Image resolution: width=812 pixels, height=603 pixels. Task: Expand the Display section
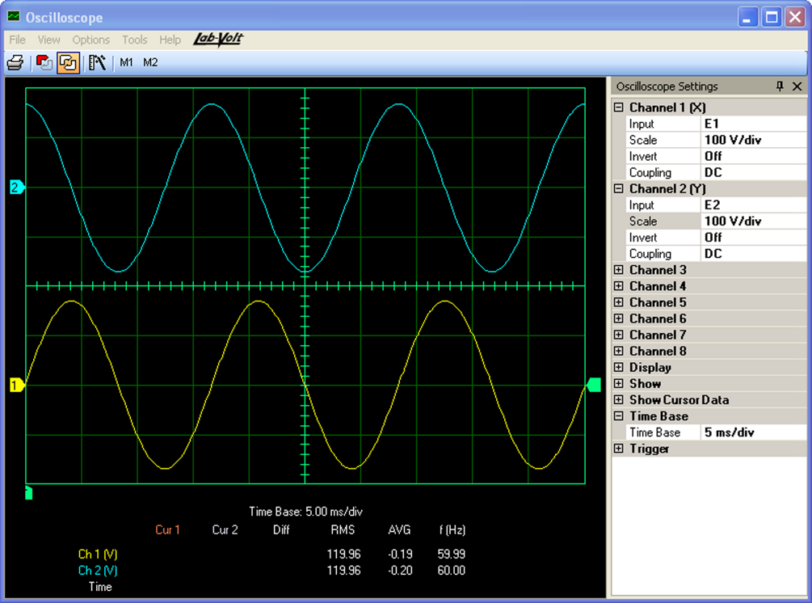[618, 367]
